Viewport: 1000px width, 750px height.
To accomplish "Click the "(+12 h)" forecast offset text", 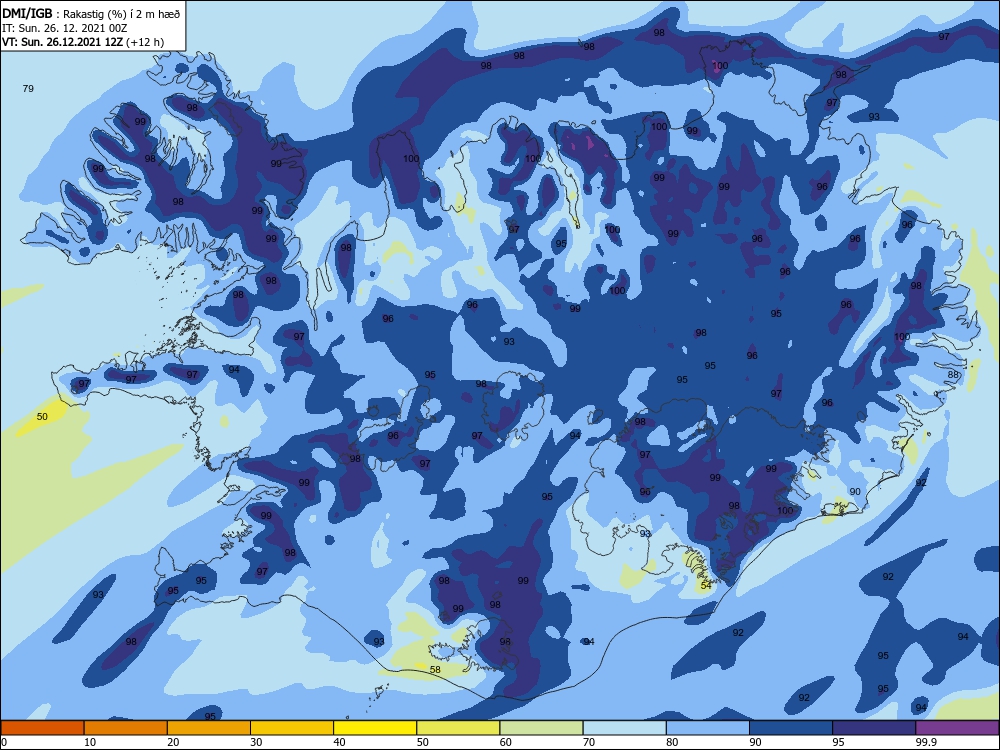I will (x=145, y=42).
